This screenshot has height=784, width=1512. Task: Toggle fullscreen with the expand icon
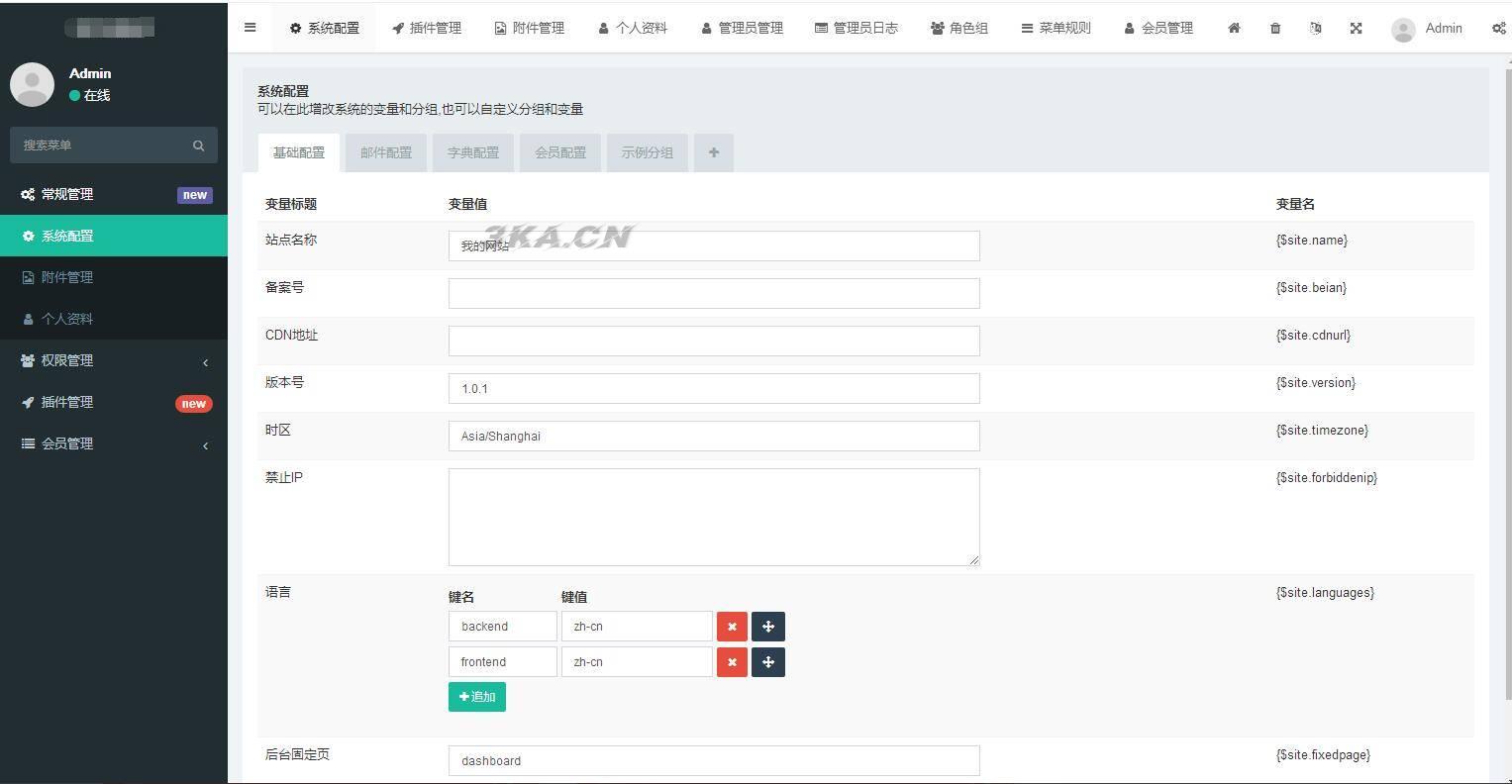1356,28
